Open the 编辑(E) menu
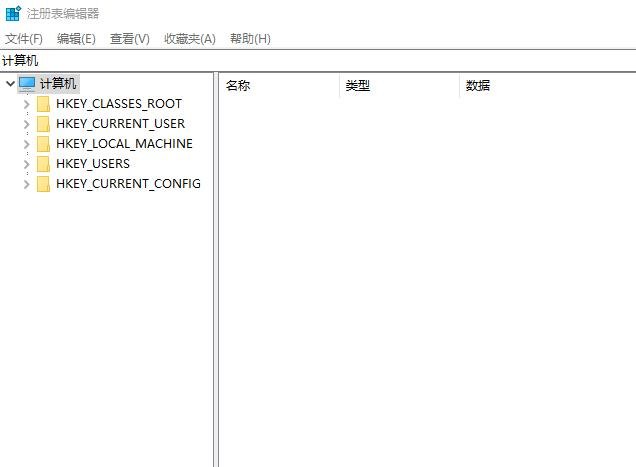This screenshot has height=467, width=636. pyautogui.click(x=76, y=39)
